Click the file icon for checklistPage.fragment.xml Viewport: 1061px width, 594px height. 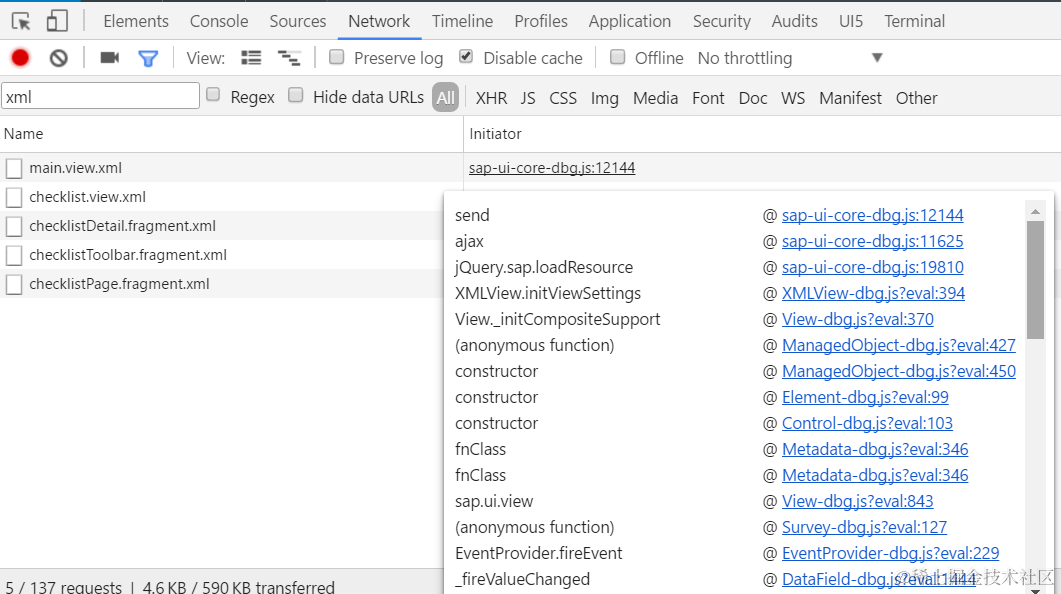click(x=14, y=284)
